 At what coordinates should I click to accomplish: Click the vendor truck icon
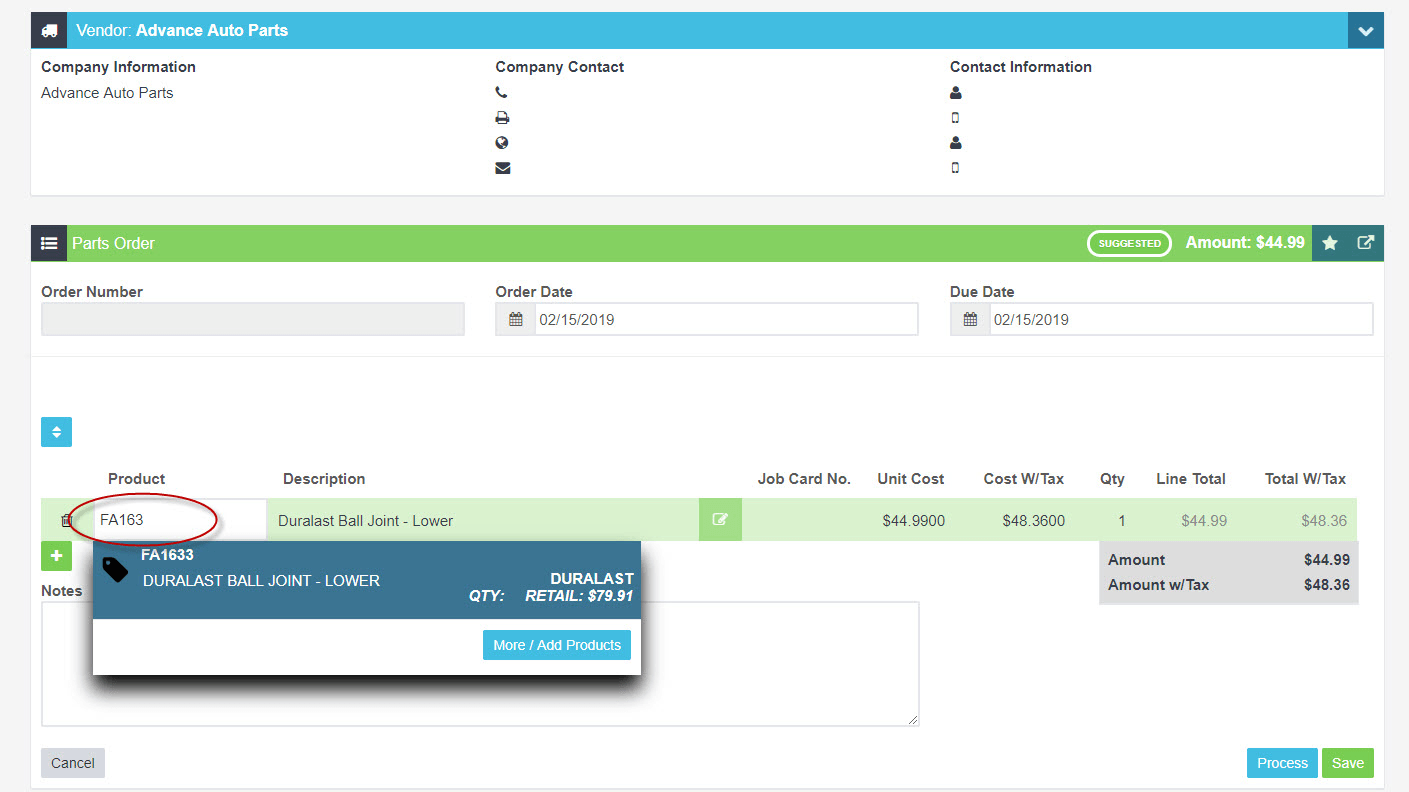49,31
